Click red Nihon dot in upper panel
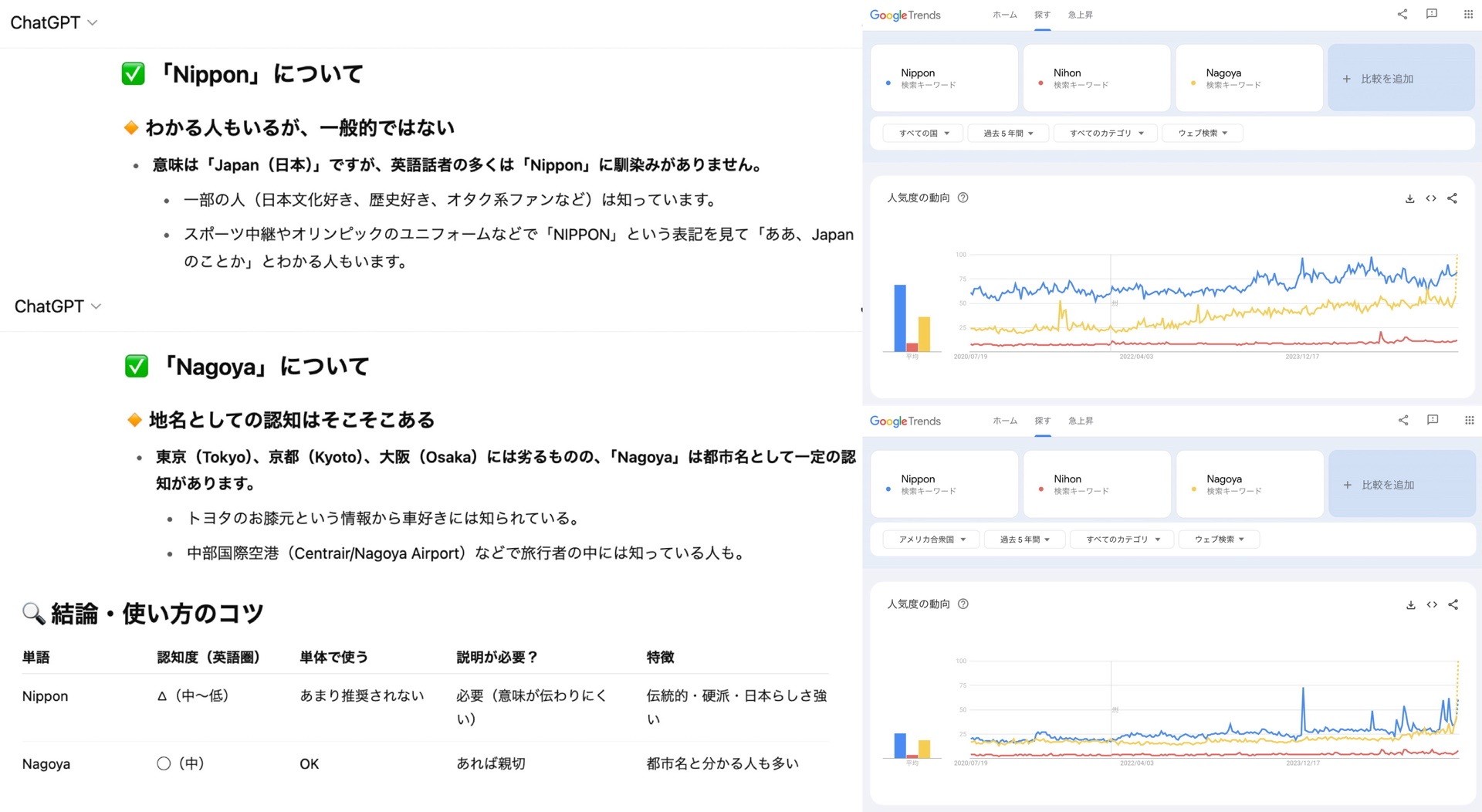1482x812 pixels. [1040, 83]
